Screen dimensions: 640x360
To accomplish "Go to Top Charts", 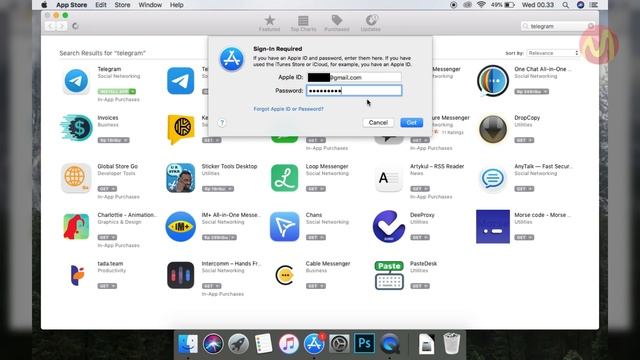I will tap(303, 23).
